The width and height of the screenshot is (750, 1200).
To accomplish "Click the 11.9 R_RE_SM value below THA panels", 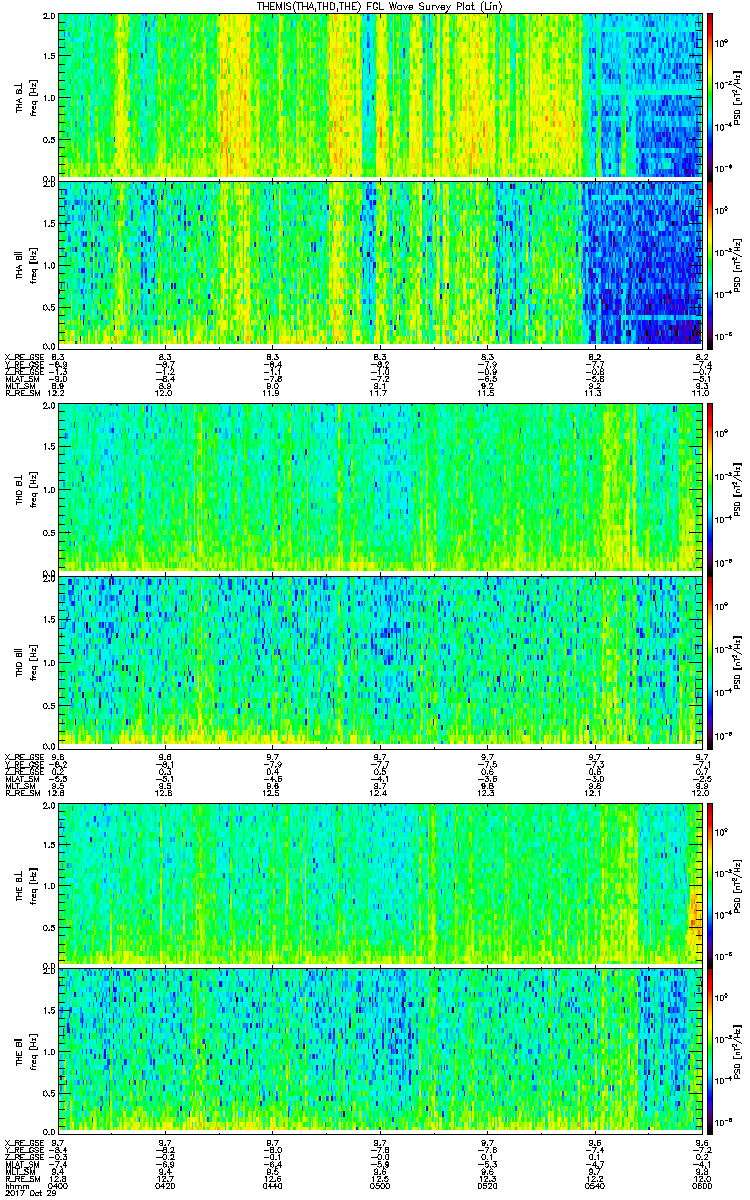I will coord(272,394).
